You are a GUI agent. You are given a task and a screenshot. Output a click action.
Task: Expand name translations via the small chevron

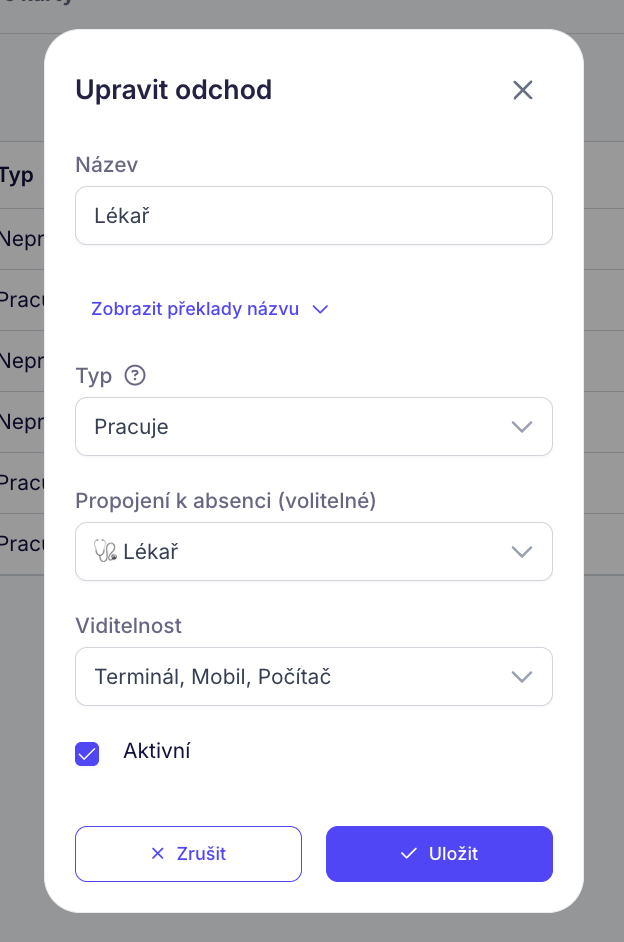click(x=320, y=309)
